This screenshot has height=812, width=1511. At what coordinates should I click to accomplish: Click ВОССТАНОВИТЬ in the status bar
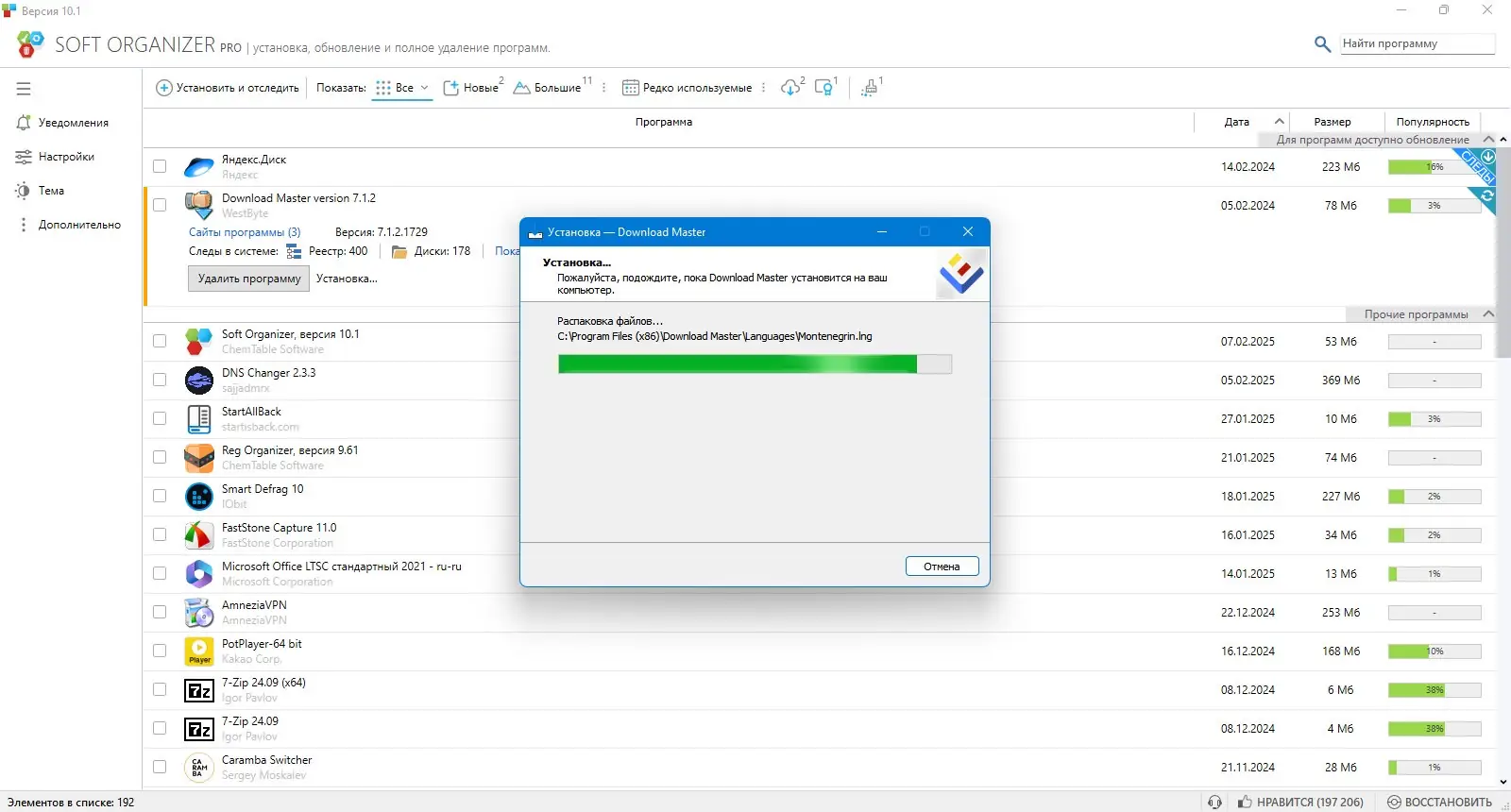tap(1439, 802)
